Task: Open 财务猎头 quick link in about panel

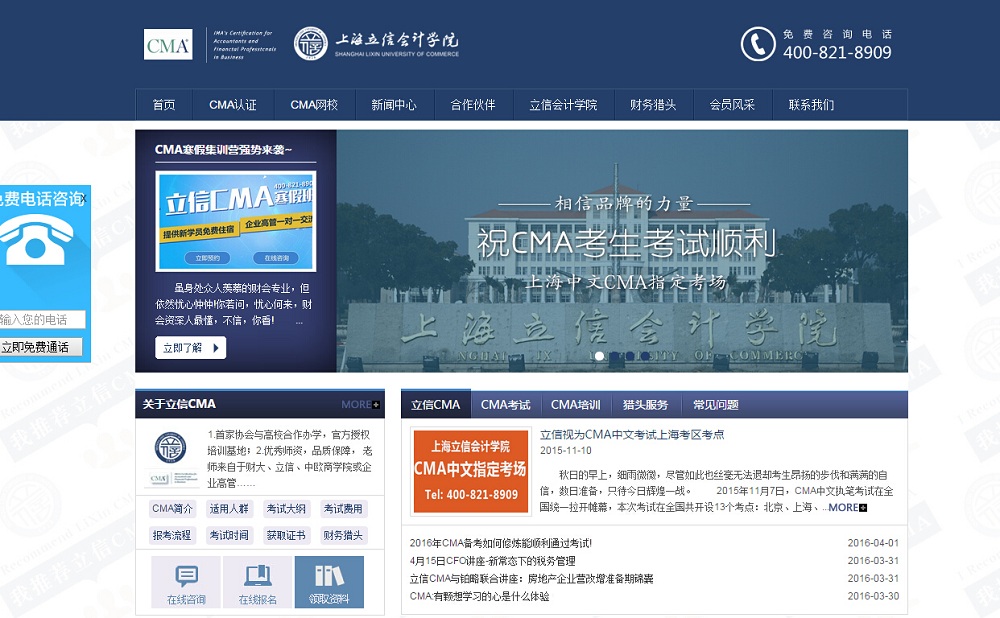Action: click(x=343, y=536)
